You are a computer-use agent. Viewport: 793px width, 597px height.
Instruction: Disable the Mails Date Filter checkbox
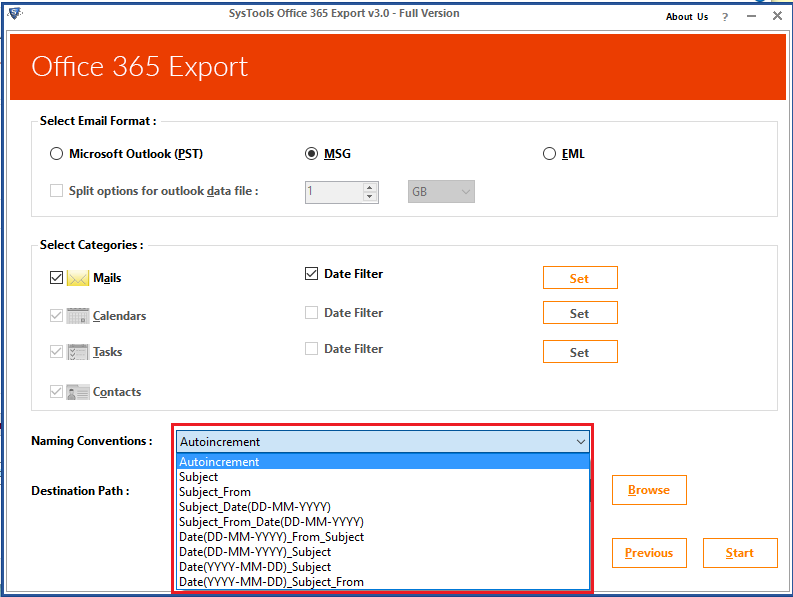[x=312, y=274]
